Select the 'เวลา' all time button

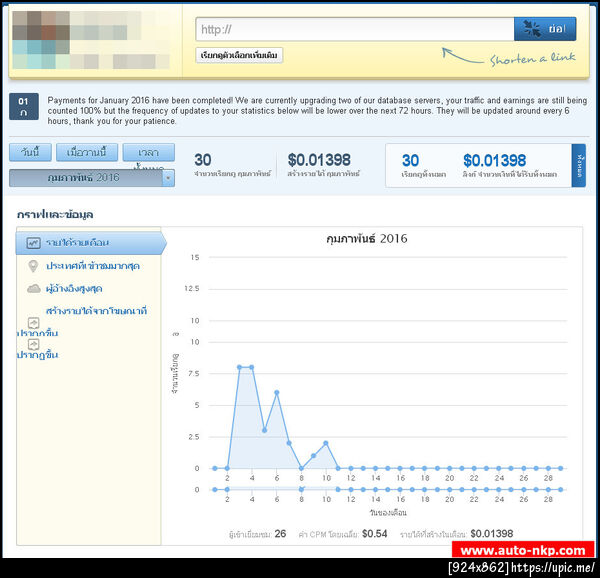tap(148, 152)
